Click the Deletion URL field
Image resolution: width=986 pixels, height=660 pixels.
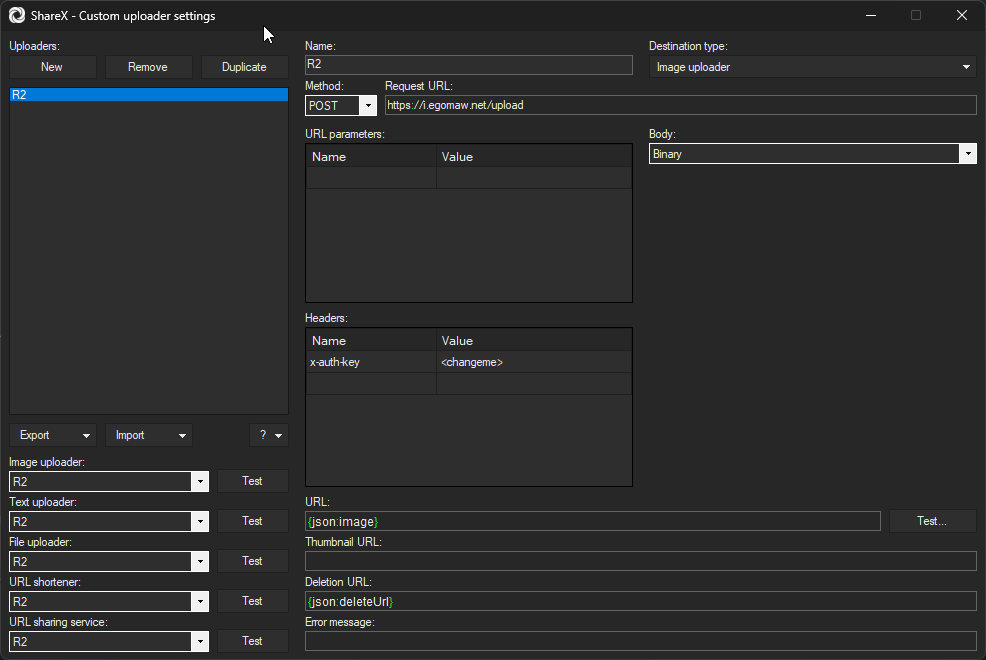pos(641,602)
